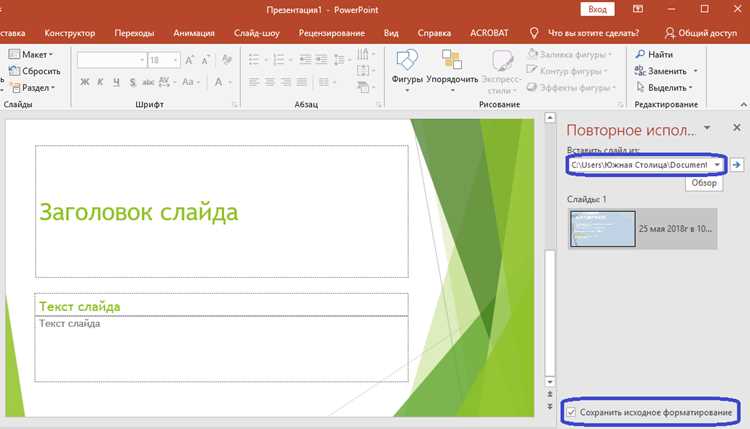The height and width of the screenshot is (429, 750).
Task: Open Эффекты фигуры shape effects
Action: [x=571, y=88]
